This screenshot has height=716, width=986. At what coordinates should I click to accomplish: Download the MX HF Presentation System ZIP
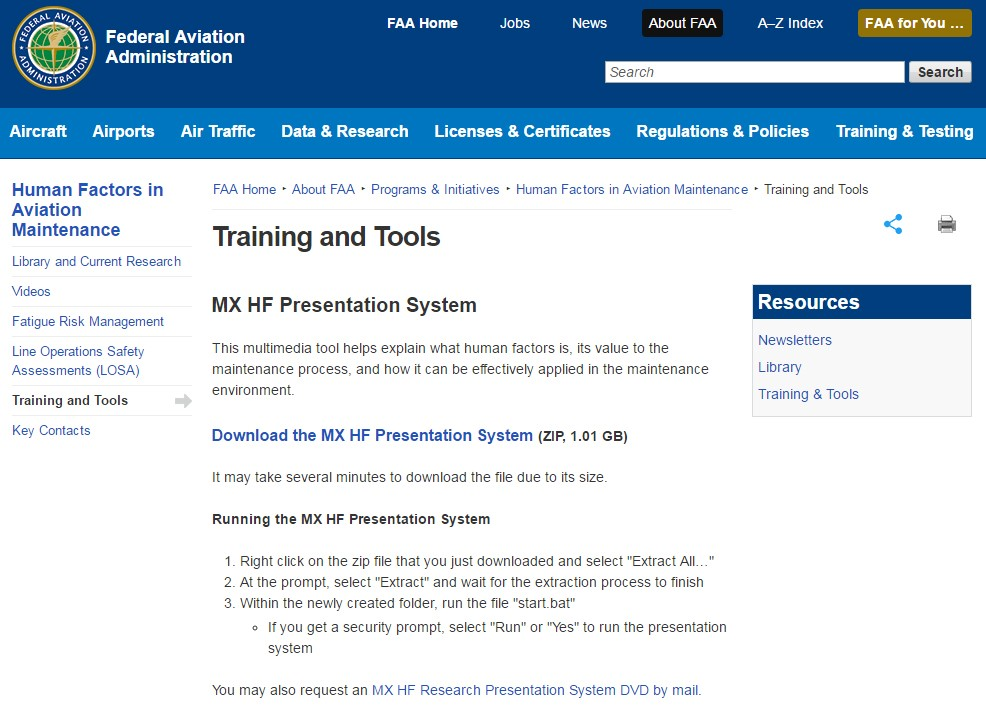[x=371, y=436]
